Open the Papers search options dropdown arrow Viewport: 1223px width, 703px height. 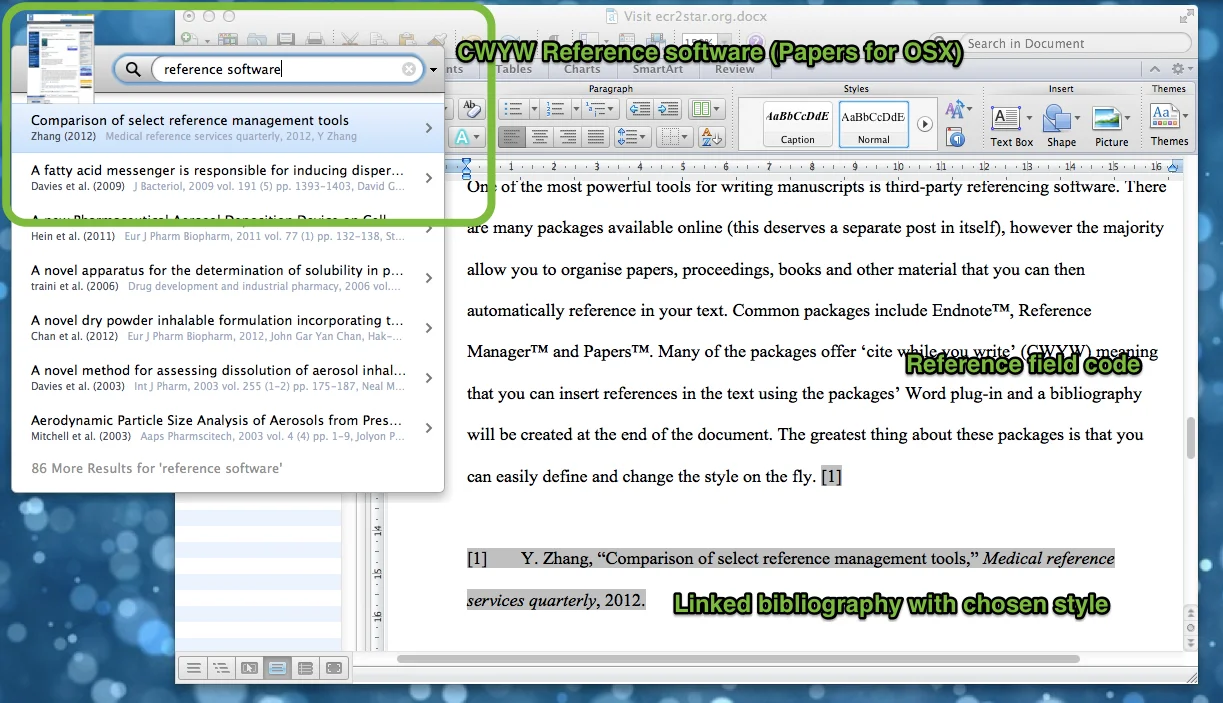tap(434, 70)
